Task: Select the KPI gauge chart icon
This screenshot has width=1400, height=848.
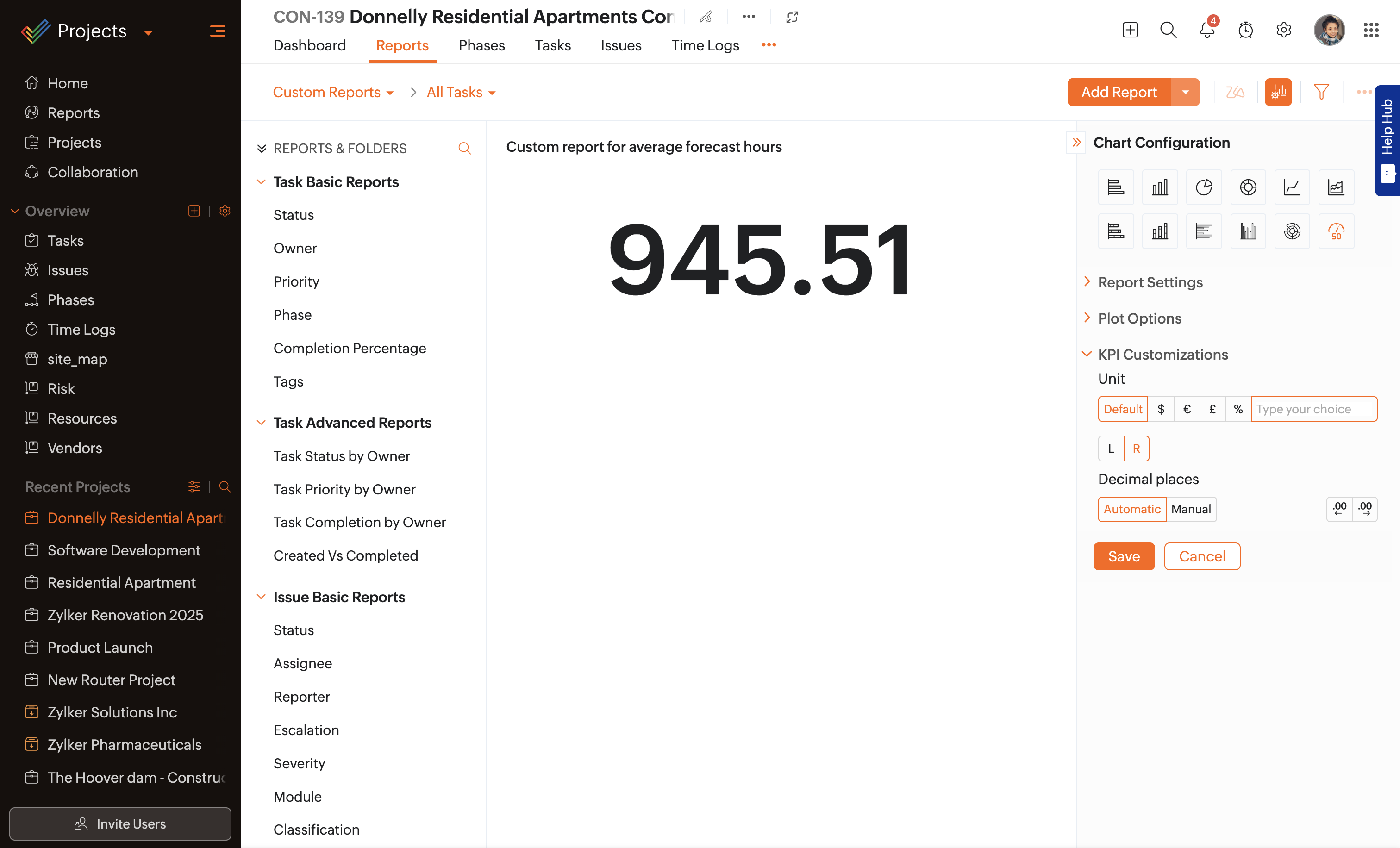Action: point(1335,231)
